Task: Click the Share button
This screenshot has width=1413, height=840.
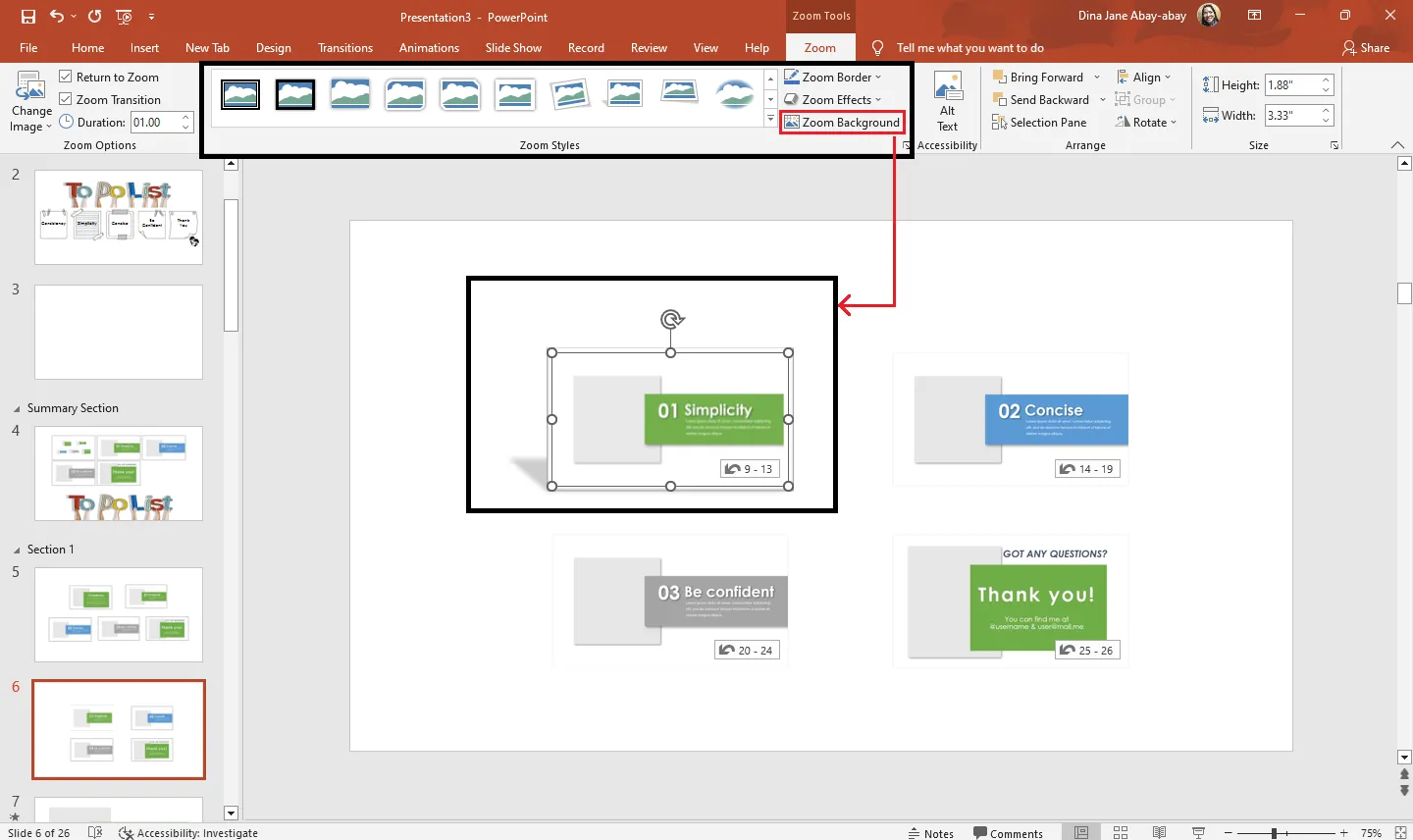Action: pos(1366,48)
